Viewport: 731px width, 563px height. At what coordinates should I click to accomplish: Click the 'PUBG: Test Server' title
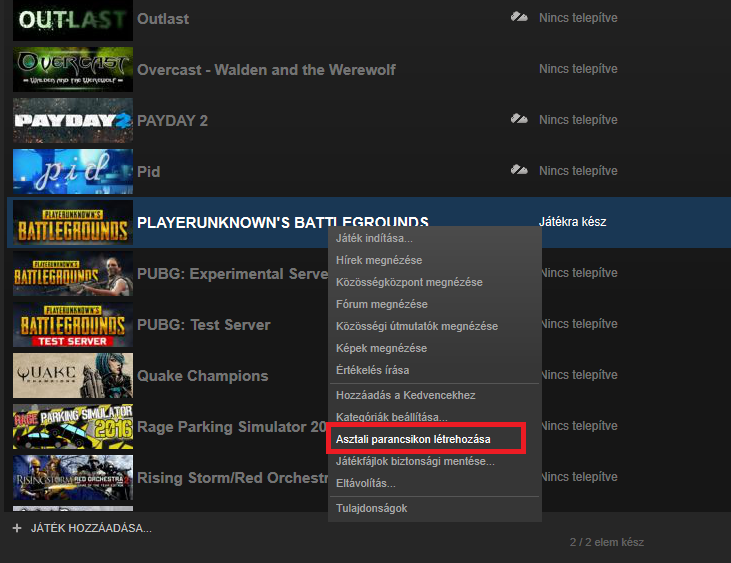pos(204,325)
